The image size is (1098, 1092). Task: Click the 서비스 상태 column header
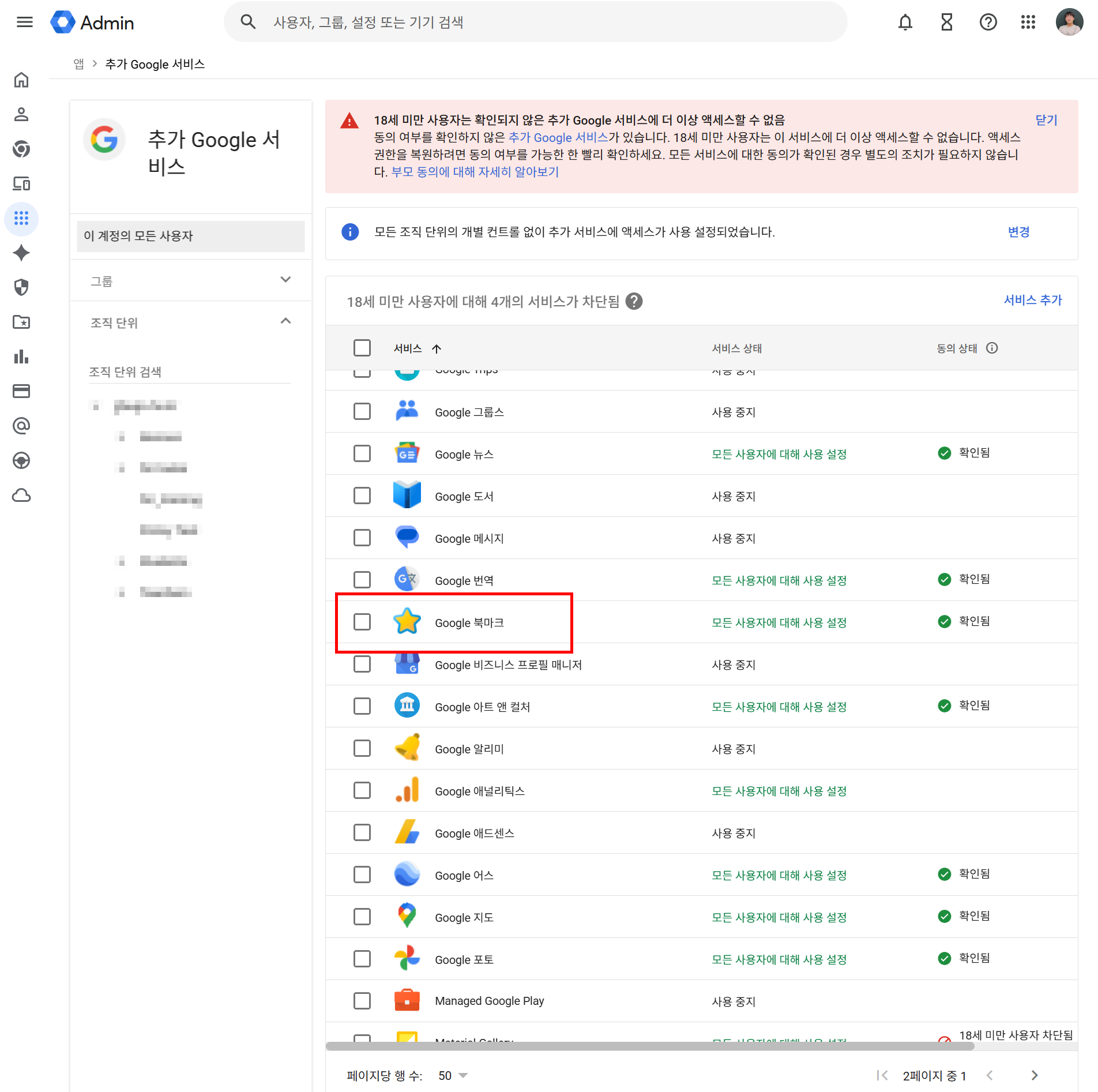[737, 348]
